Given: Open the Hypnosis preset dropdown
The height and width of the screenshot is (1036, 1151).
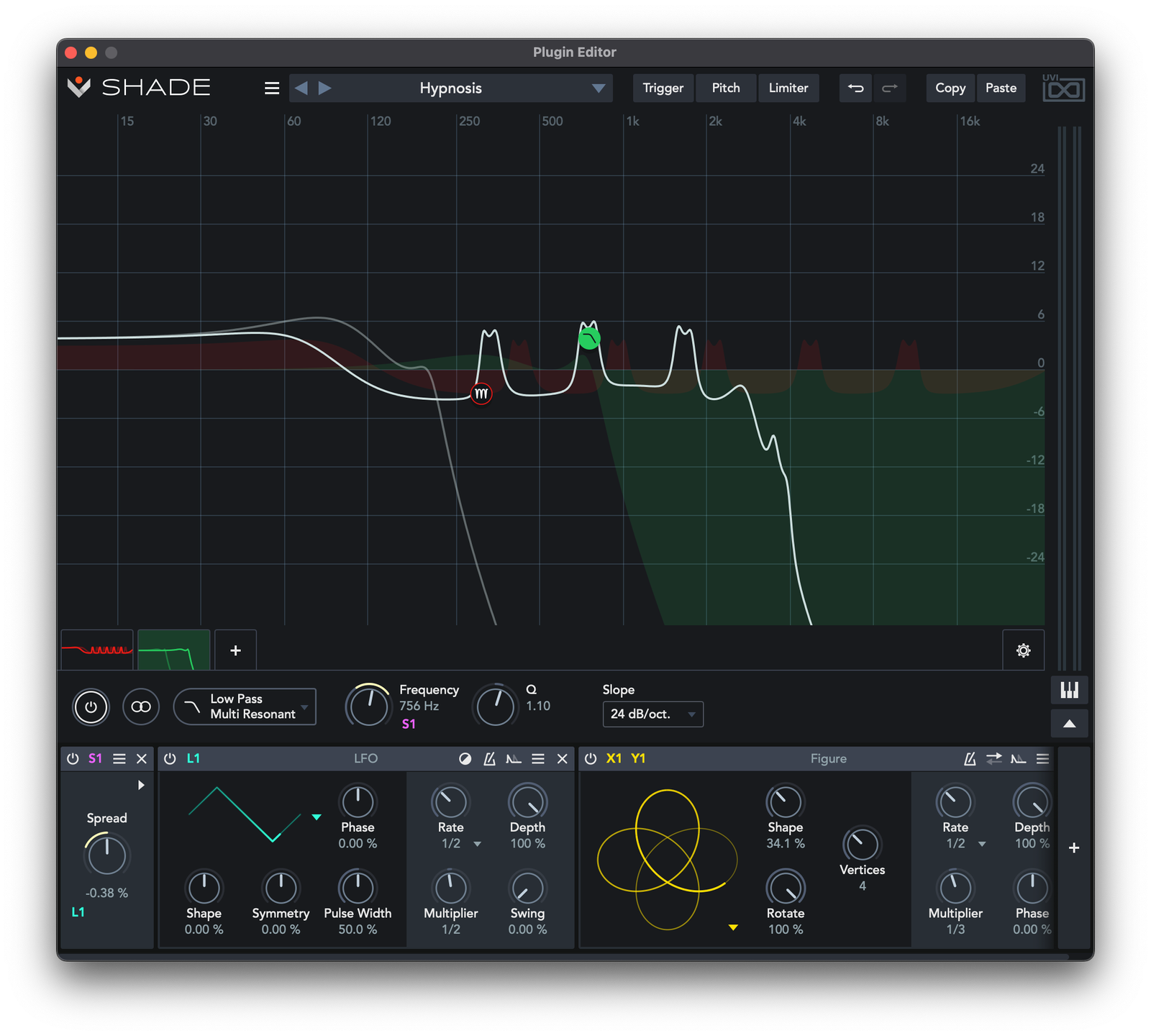Looking at the screenshot, I should pos(598,88).
